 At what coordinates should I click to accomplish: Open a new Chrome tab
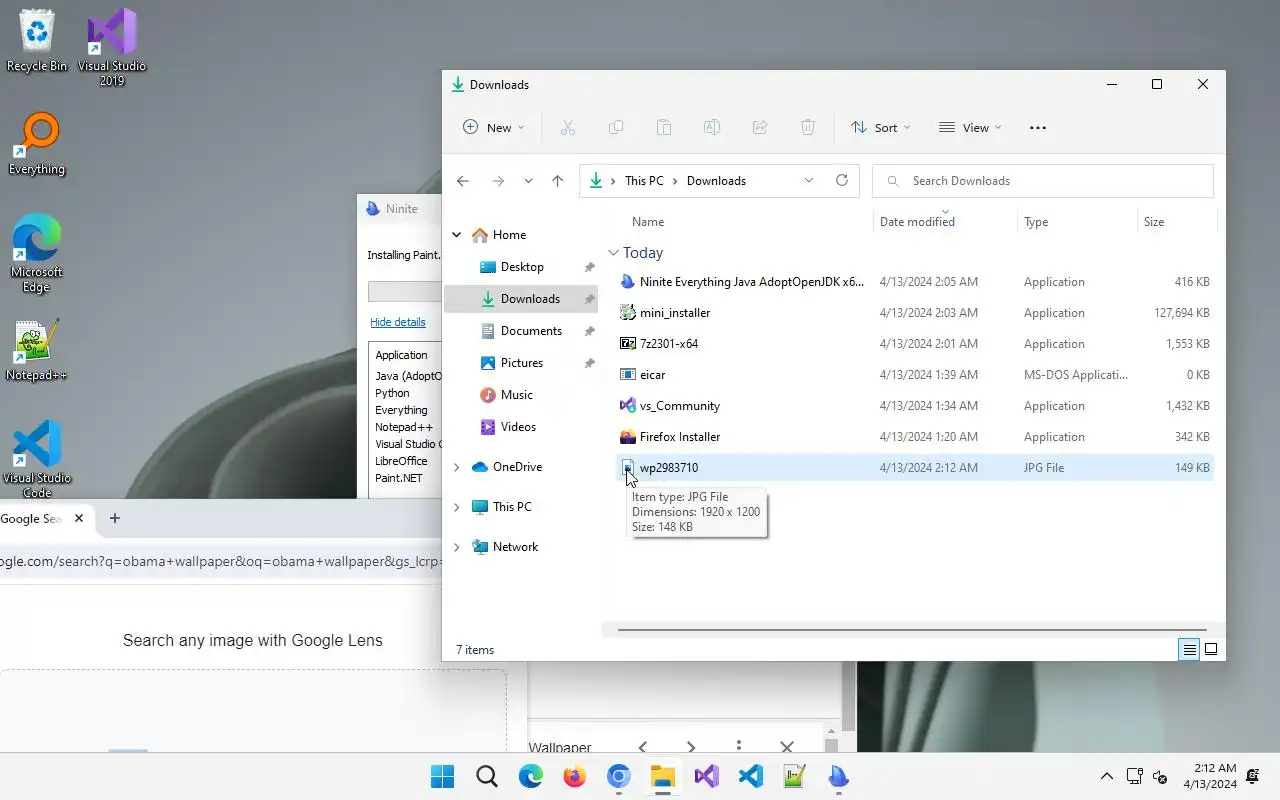[x=114, y=518]
